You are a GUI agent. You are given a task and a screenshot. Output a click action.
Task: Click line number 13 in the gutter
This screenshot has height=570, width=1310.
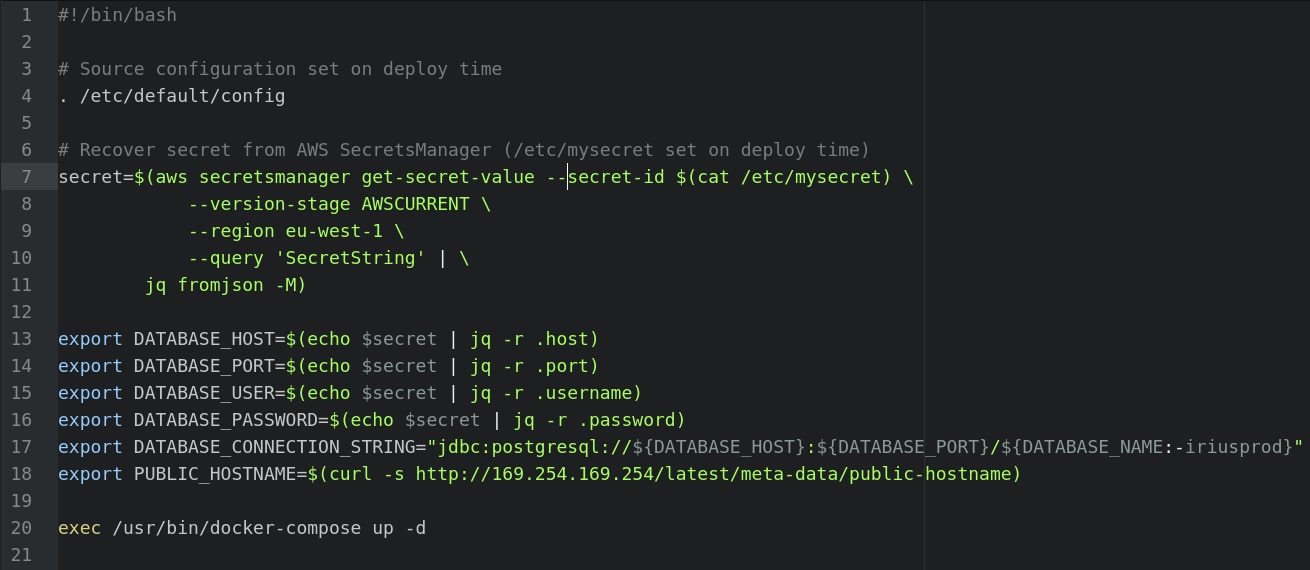[x=21, y=339]
